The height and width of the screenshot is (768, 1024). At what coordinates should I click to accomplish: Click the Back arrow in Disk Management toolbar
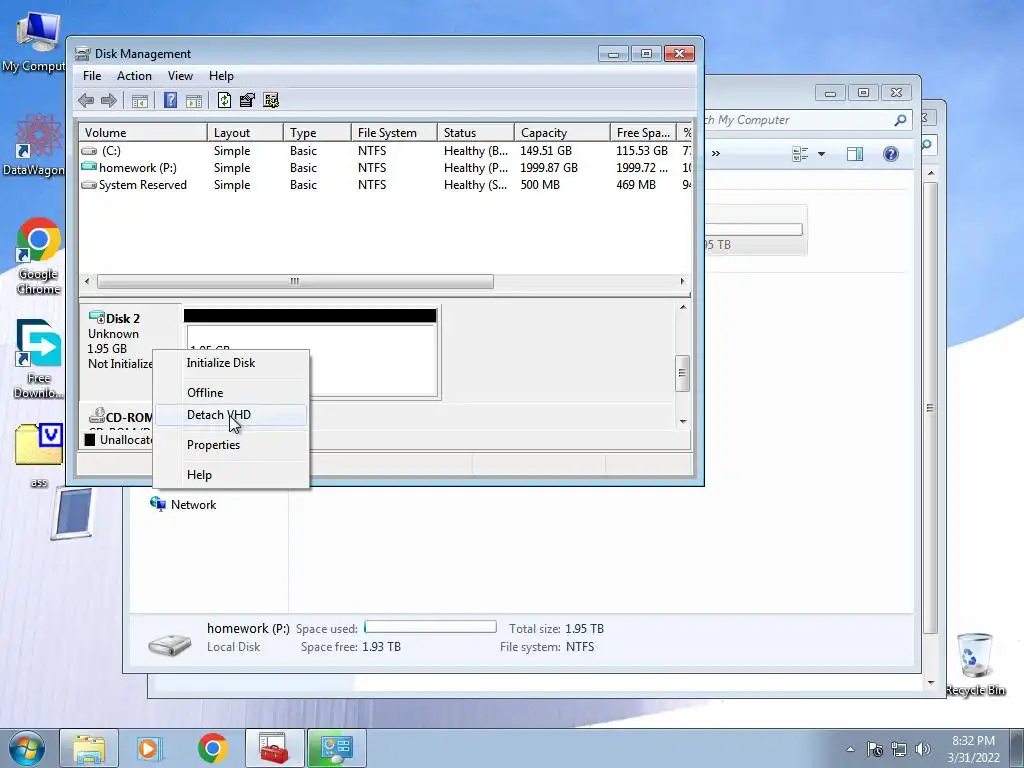coord(86,100)
